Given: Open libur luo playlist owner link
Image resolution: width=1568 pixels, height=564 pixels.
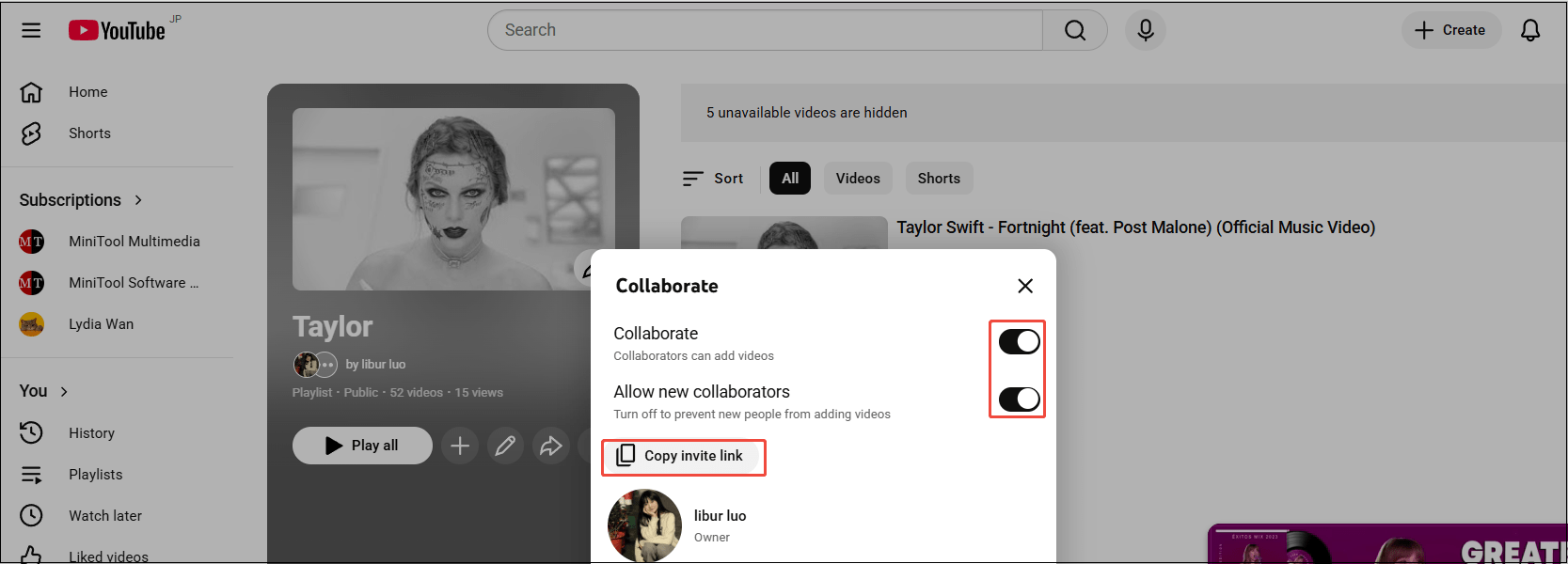Looking at the screenshot, I should click(375, 365).
